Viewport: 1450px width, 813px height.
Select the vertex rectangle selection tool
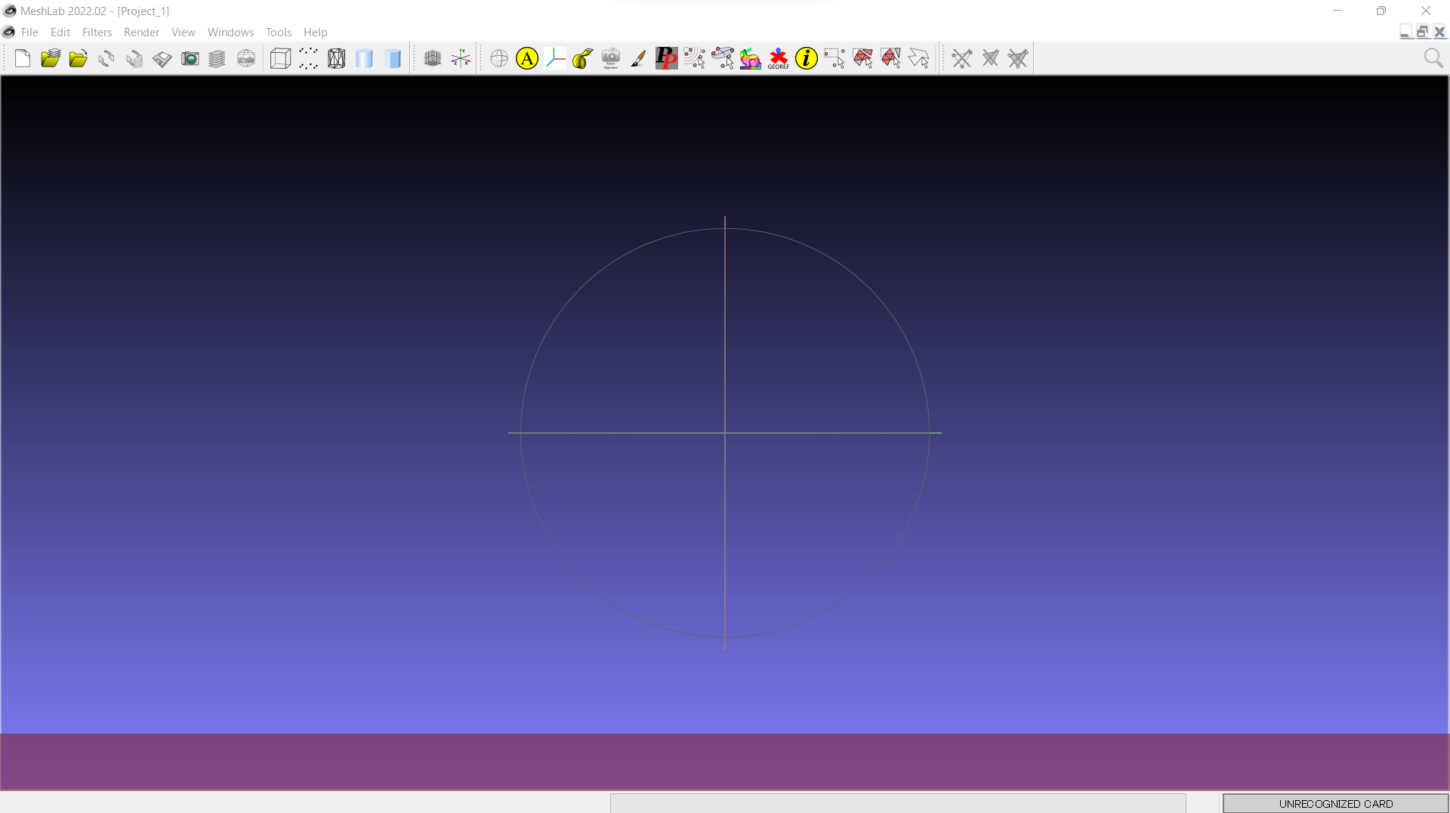coord(835,59)
